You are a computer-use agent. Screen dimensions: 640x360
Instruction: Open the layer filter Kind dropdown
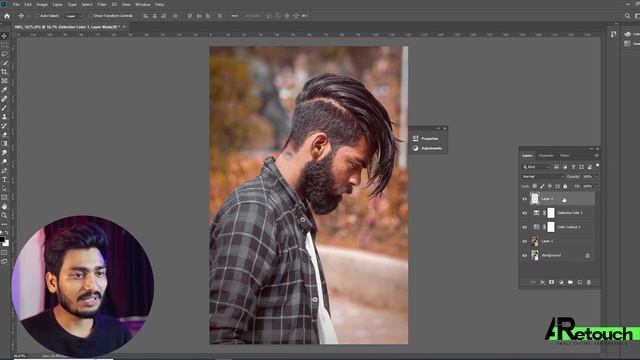pos(536,167)
